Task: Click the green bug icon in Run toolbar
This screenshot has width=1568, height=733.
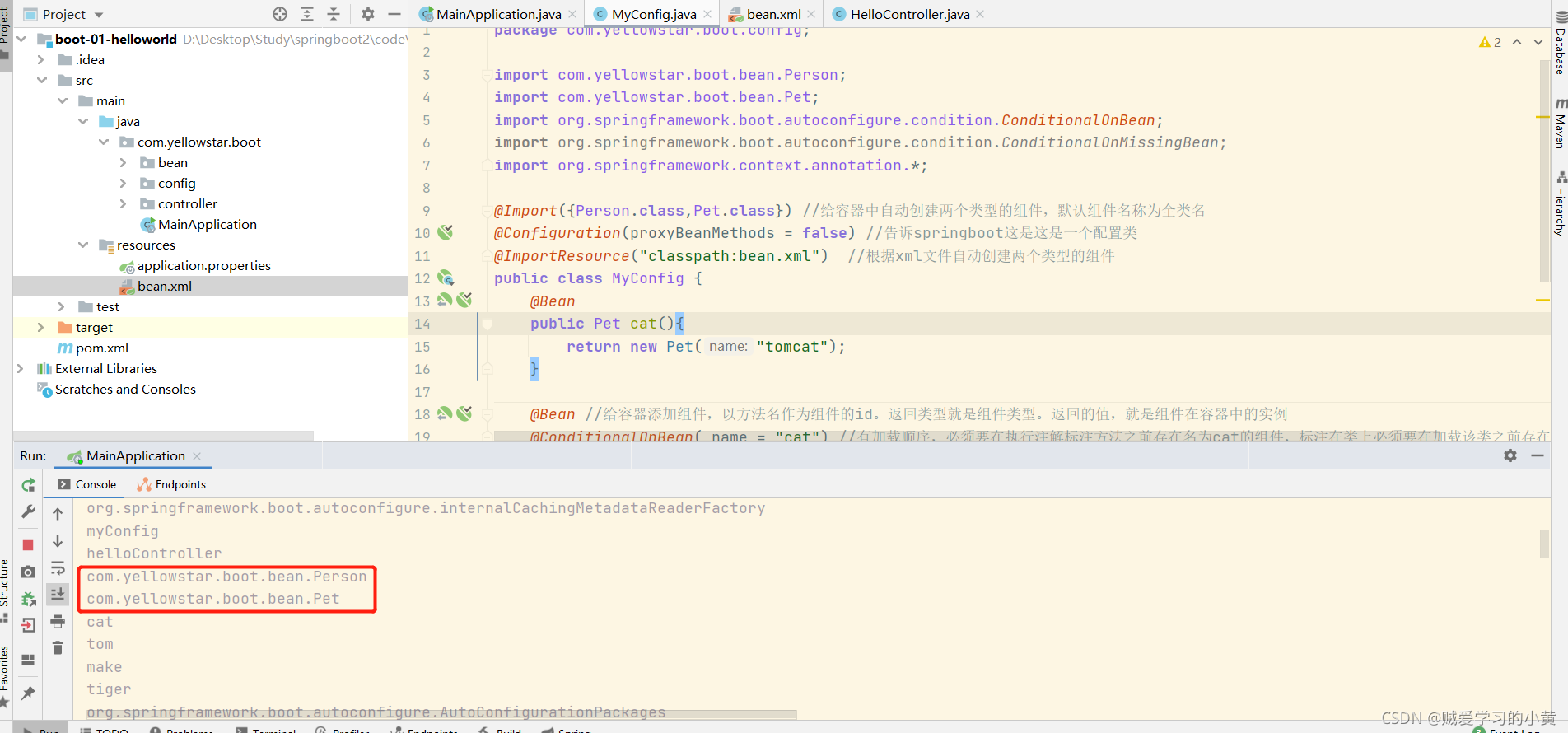Action: tap(28, 598)
